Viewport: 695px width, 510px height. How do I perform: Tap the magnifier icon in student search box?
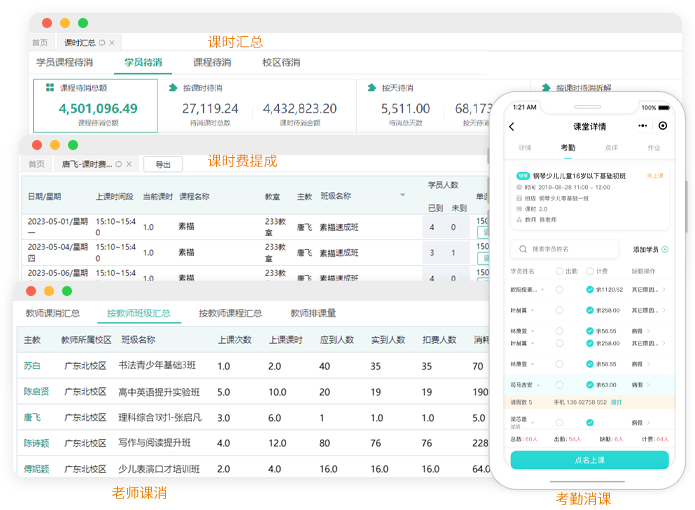pyautogui.click(x=523, y=249)
